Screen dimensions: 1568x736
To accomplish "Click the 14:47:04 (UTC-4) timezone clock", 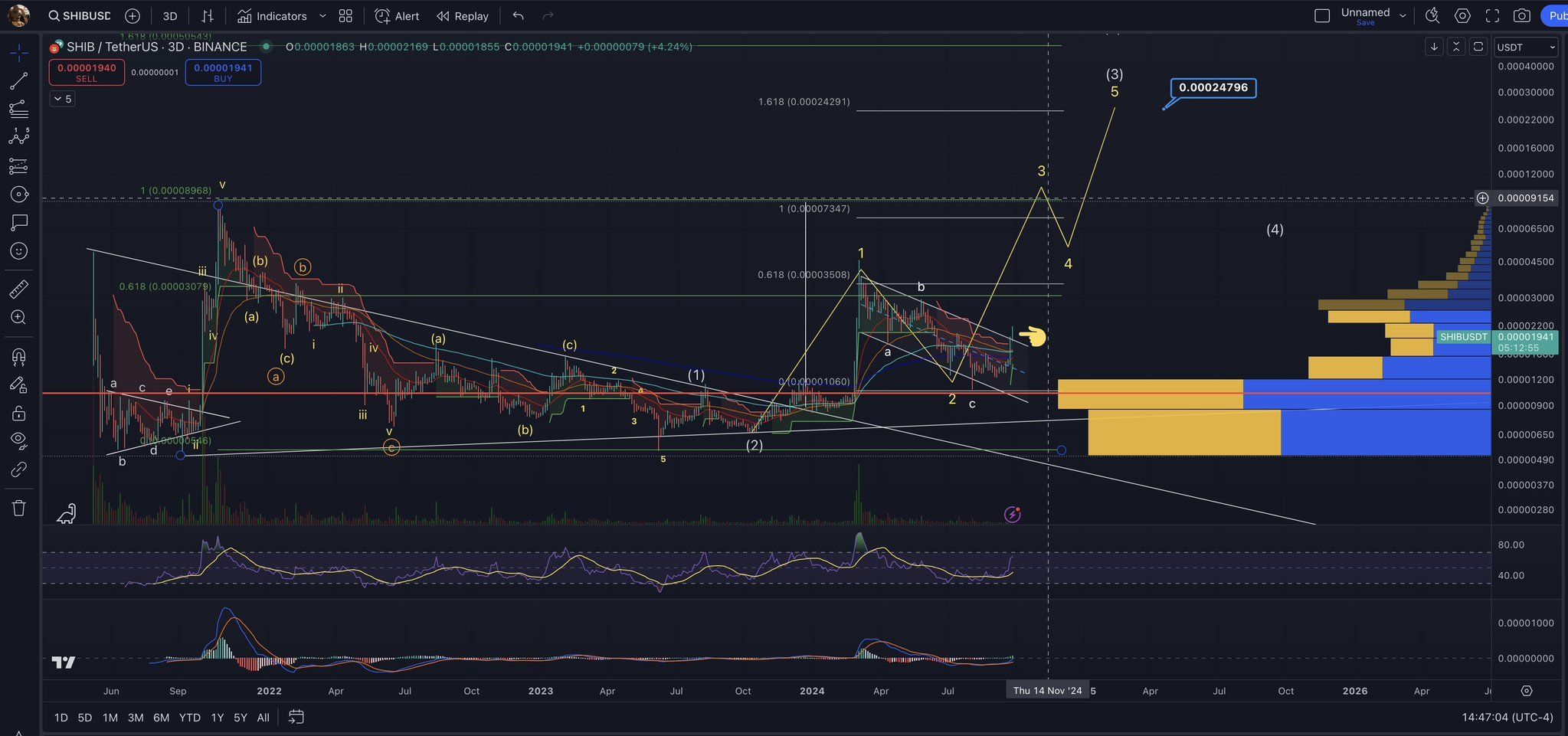I will [x=1507, y=718].
